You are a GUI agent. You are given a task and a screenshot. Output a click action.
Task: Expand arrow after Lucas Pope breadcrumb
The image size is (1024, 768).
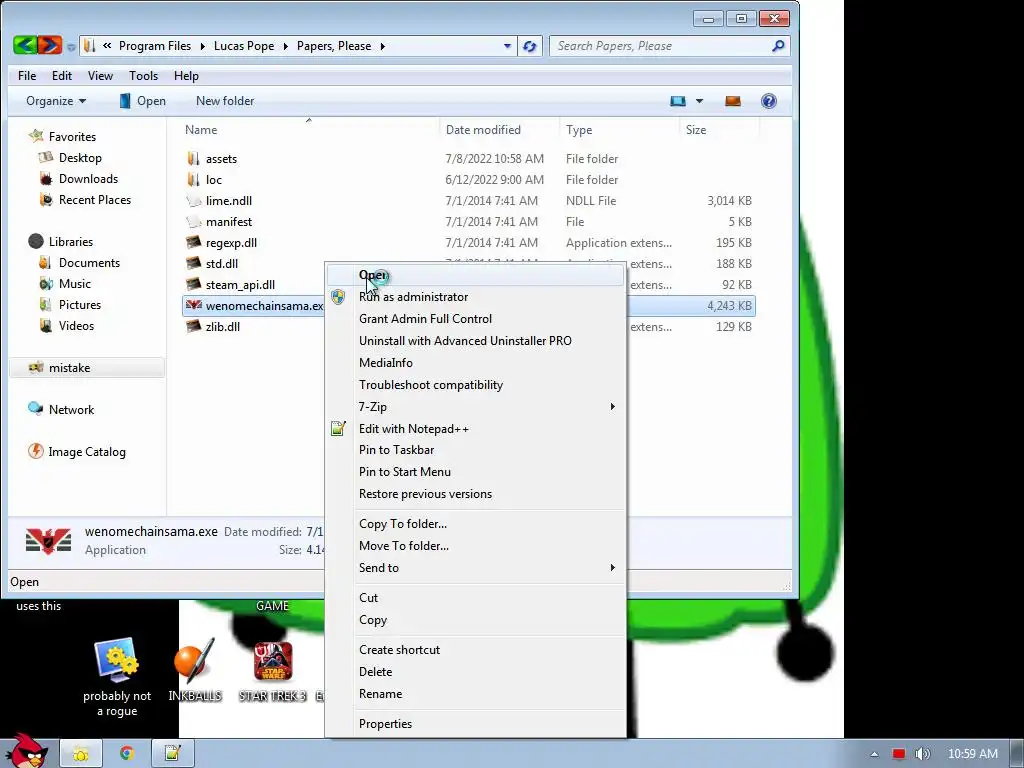(285, 46)
